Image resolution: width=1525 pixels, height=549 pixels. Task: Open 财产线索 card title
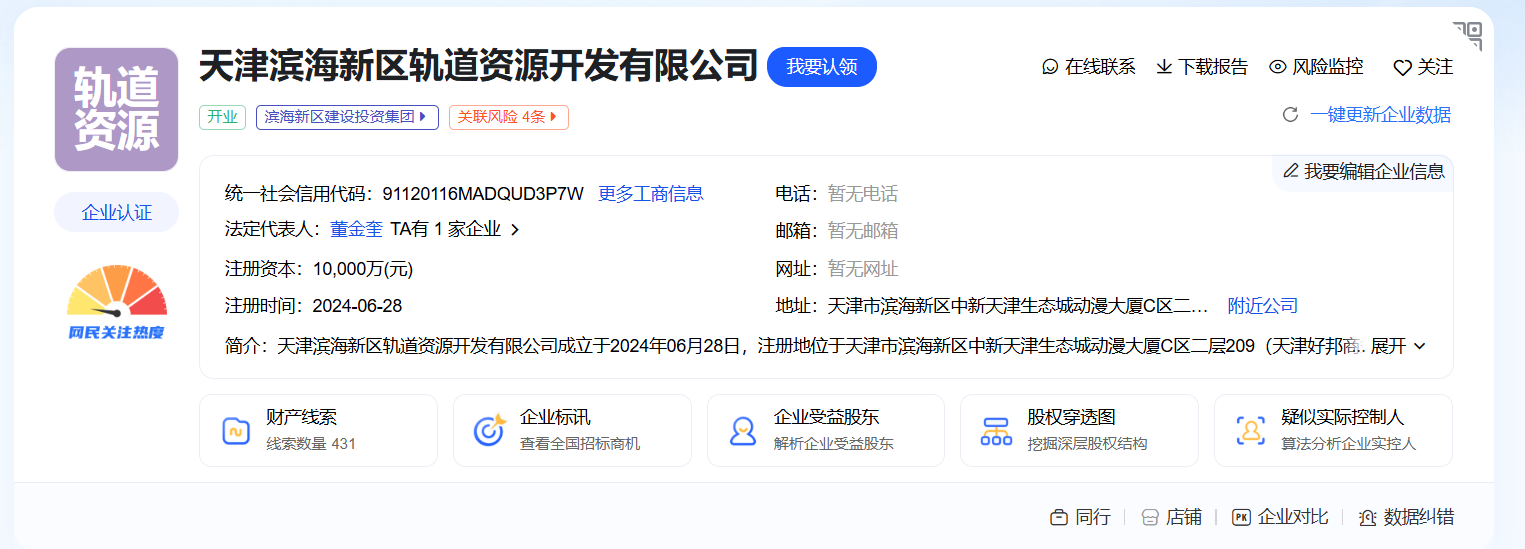[x=301, y=418]
